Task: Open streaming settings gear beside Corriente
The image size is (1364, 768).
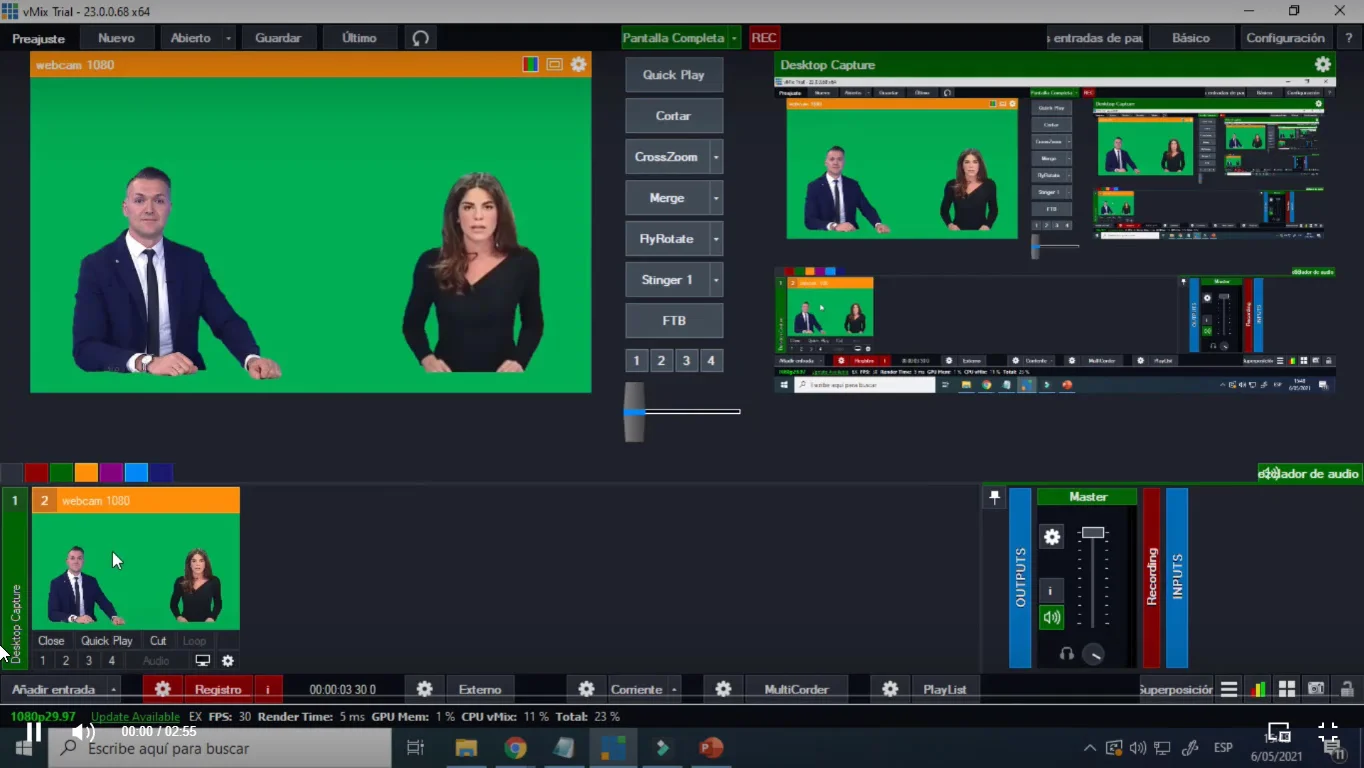Action: [x=587, y=689]
